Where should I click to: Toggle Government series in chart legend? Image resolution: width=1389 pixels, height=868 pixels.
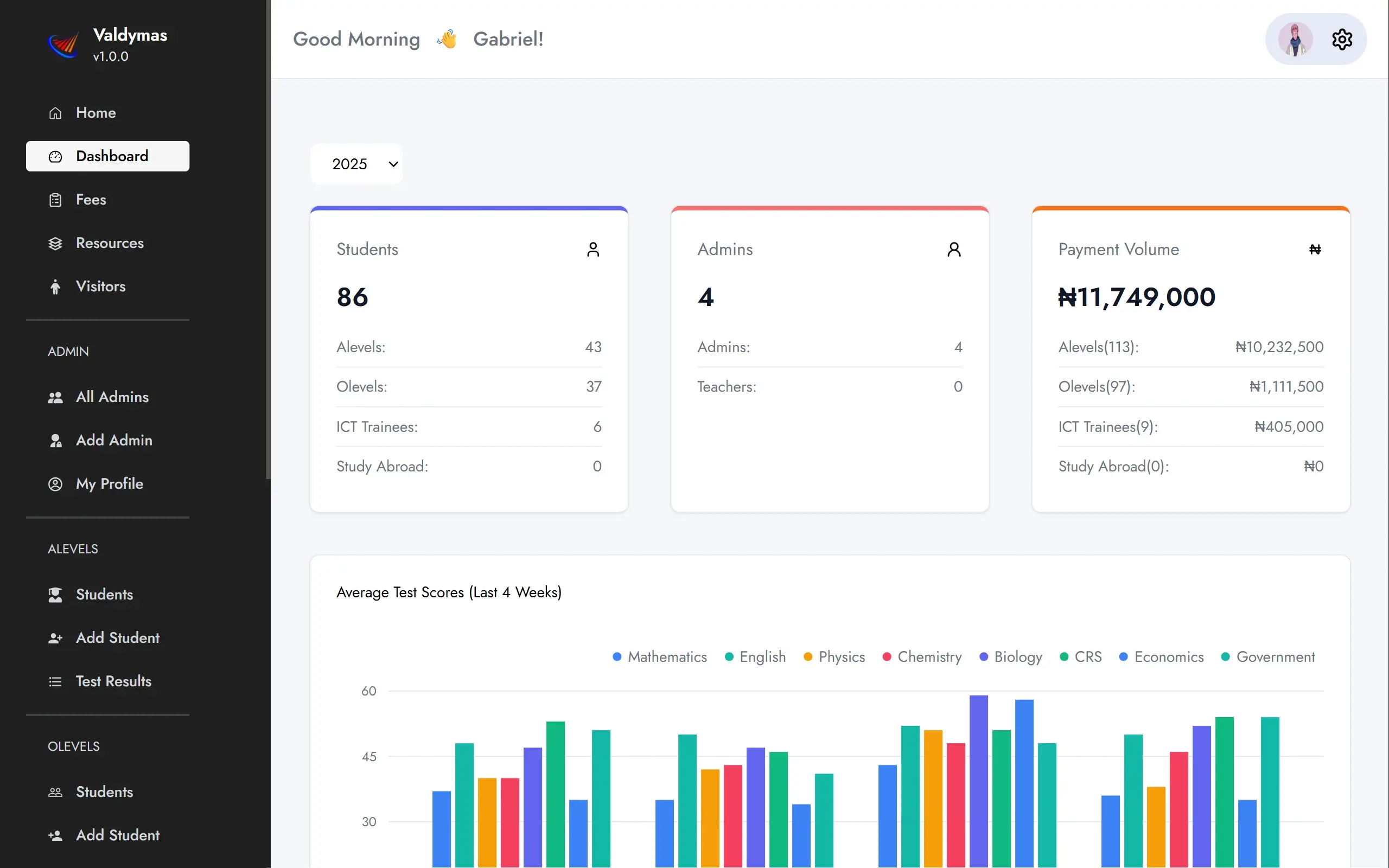coord(1268,657)
